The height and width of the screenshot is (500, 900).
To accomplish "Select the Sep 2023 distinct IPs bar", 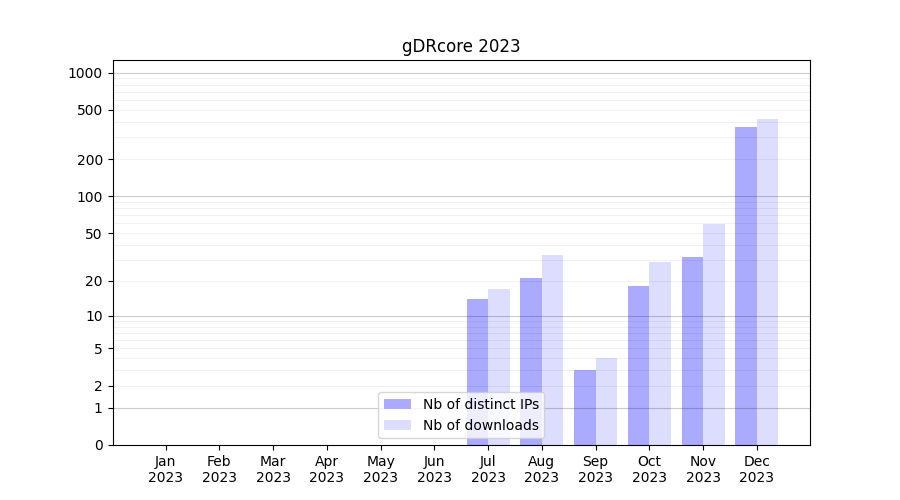I will (x=585, y=407).
